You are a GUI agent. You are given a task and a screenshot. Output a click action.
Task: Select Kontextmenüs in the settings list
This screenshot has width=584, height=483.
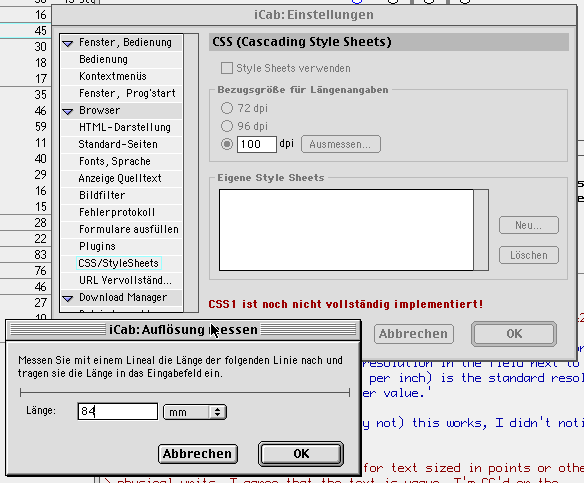pyautogui.click(x=113, y=76)
